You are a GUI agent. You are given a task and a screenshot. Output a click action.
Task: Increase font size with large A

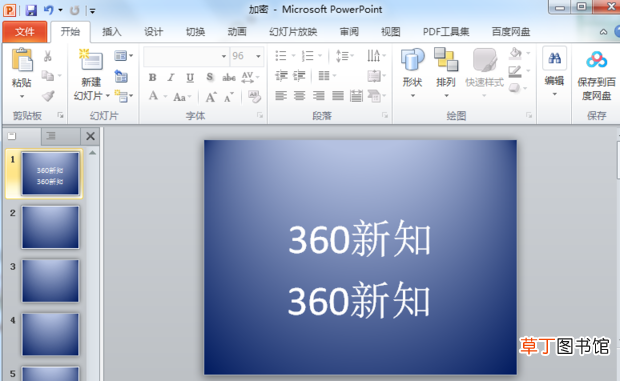point(211,97)
